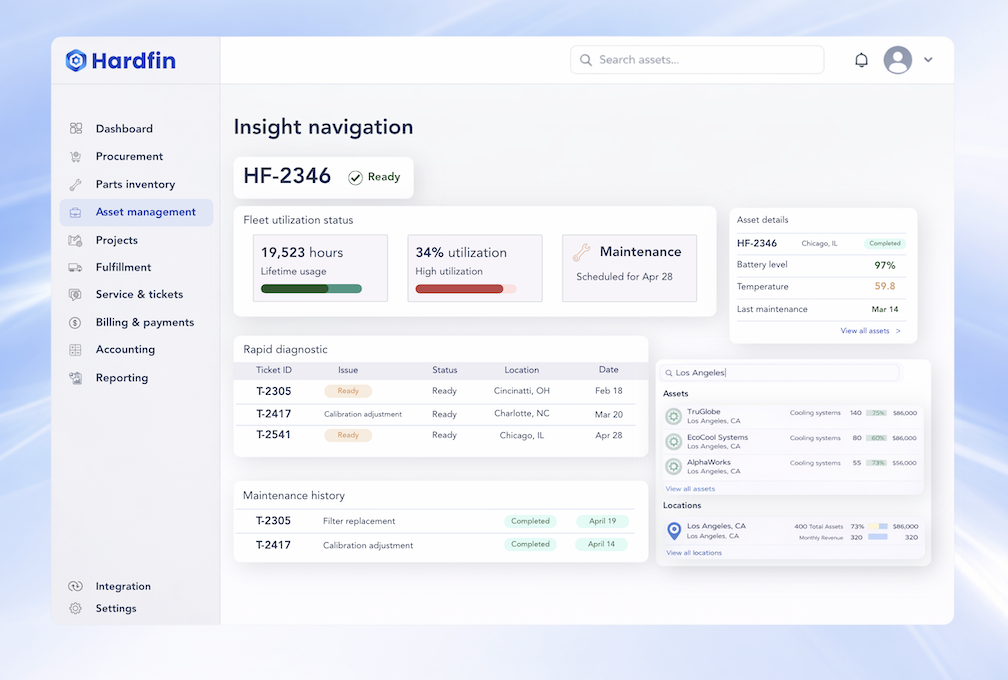1008x680 pixels.
Task: Click the Search assets input field
Action: pyautogui.click(x=697, y=59)
